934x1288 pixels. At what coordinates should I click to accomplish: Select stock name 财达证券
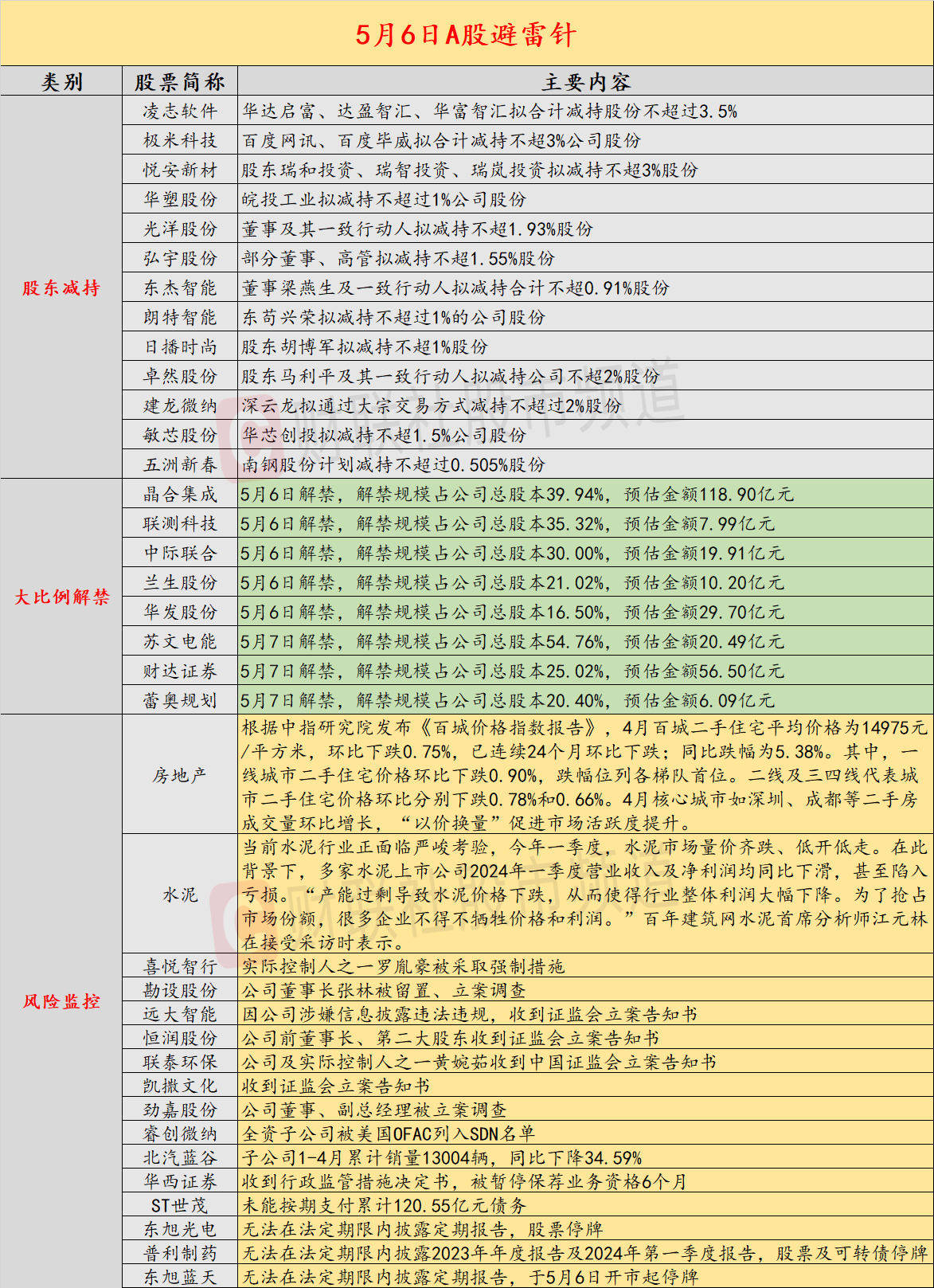pyautogui.click(x=180, y=671)
